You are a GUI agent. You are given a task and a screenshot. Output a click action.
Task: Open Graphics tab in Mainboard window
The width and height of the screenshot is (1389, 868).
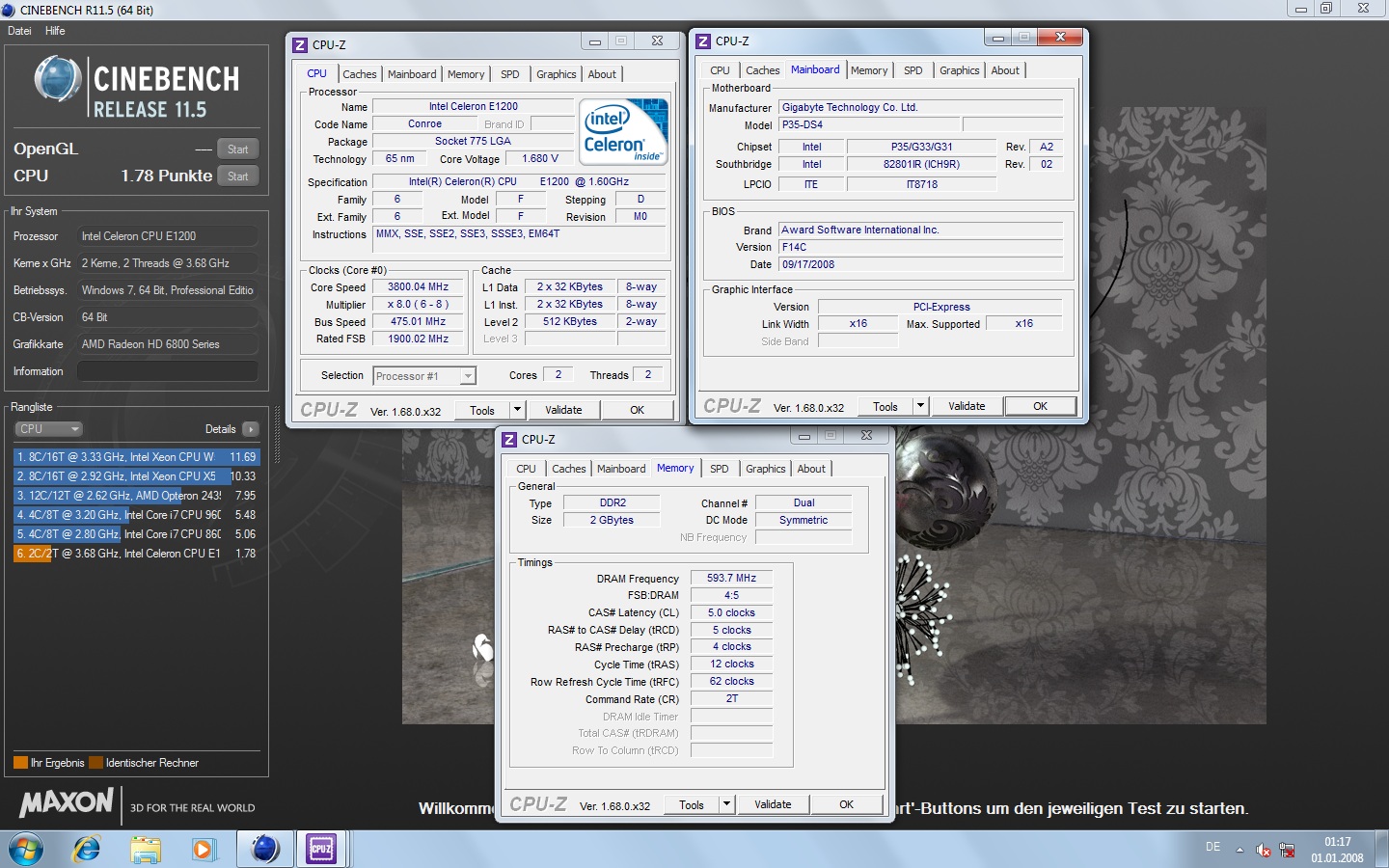coord(960,70)
